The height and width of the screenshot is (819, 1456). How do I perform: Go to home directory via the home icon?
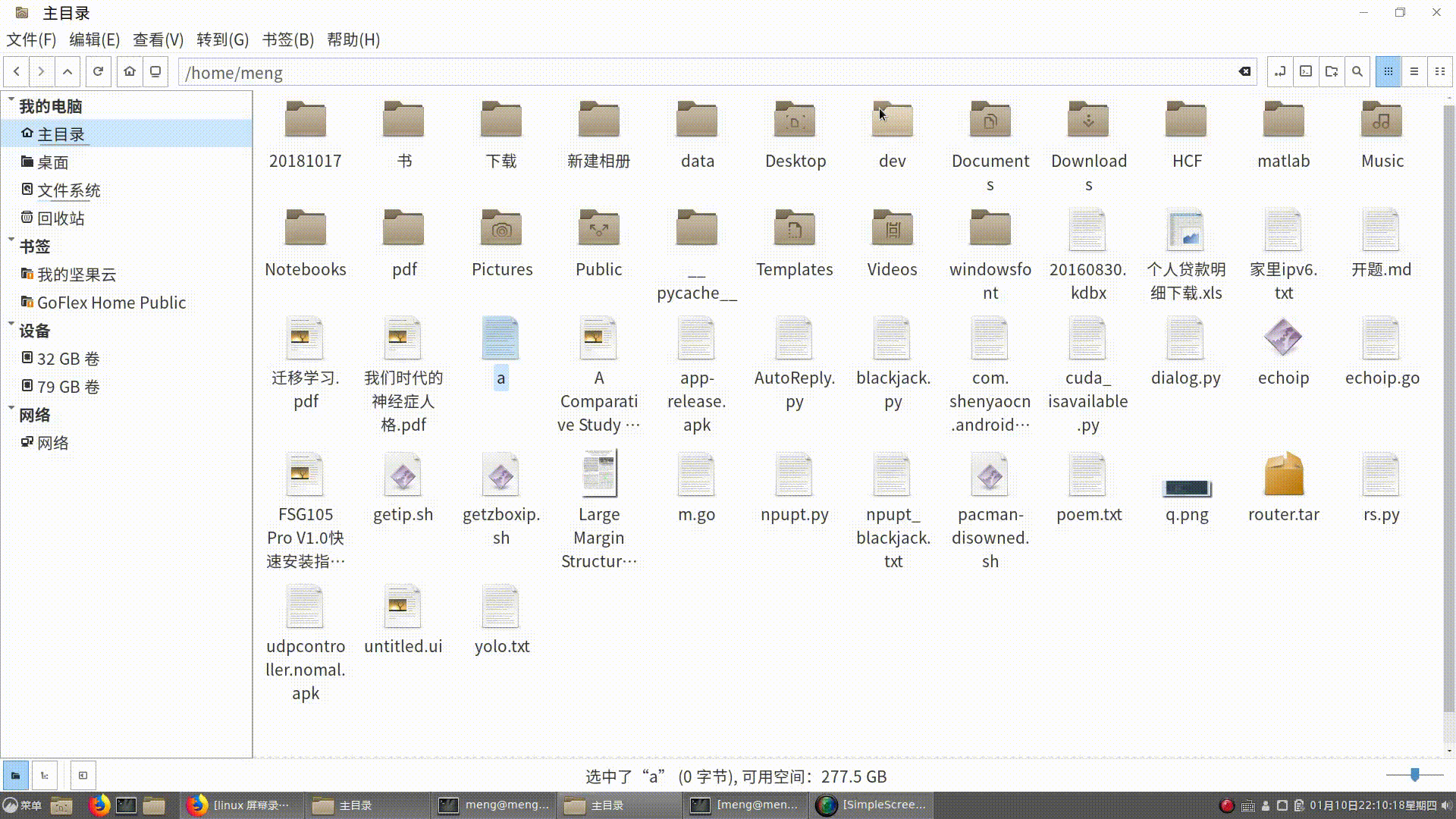[x=129, y=71]
